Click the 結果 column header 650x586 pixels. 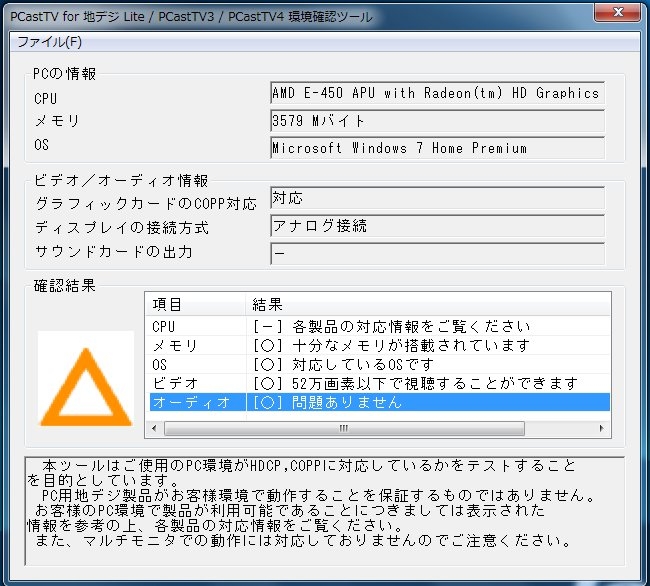(428, 304)
